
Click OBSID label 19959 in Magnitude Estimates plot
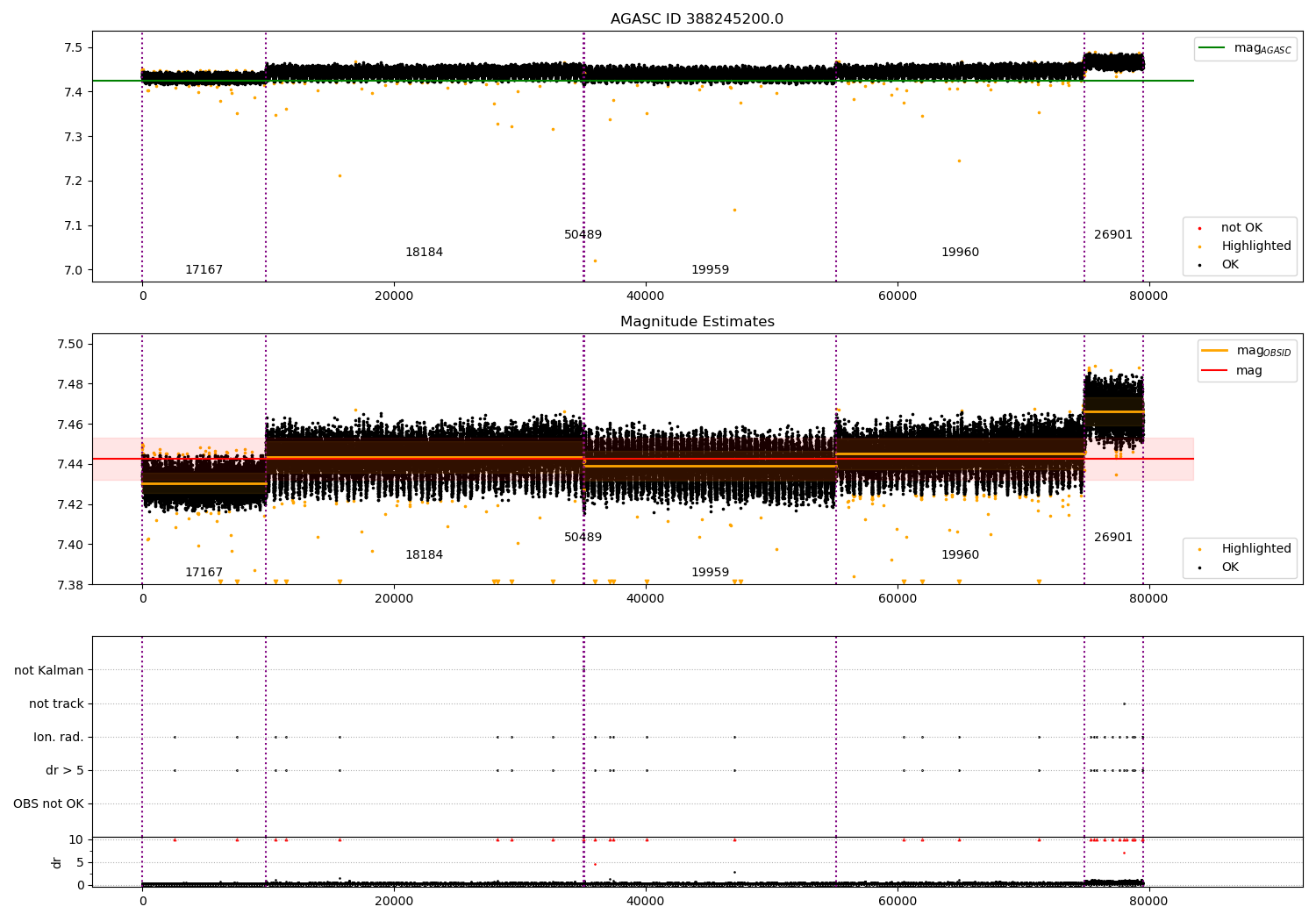click(x=710, y=573)
